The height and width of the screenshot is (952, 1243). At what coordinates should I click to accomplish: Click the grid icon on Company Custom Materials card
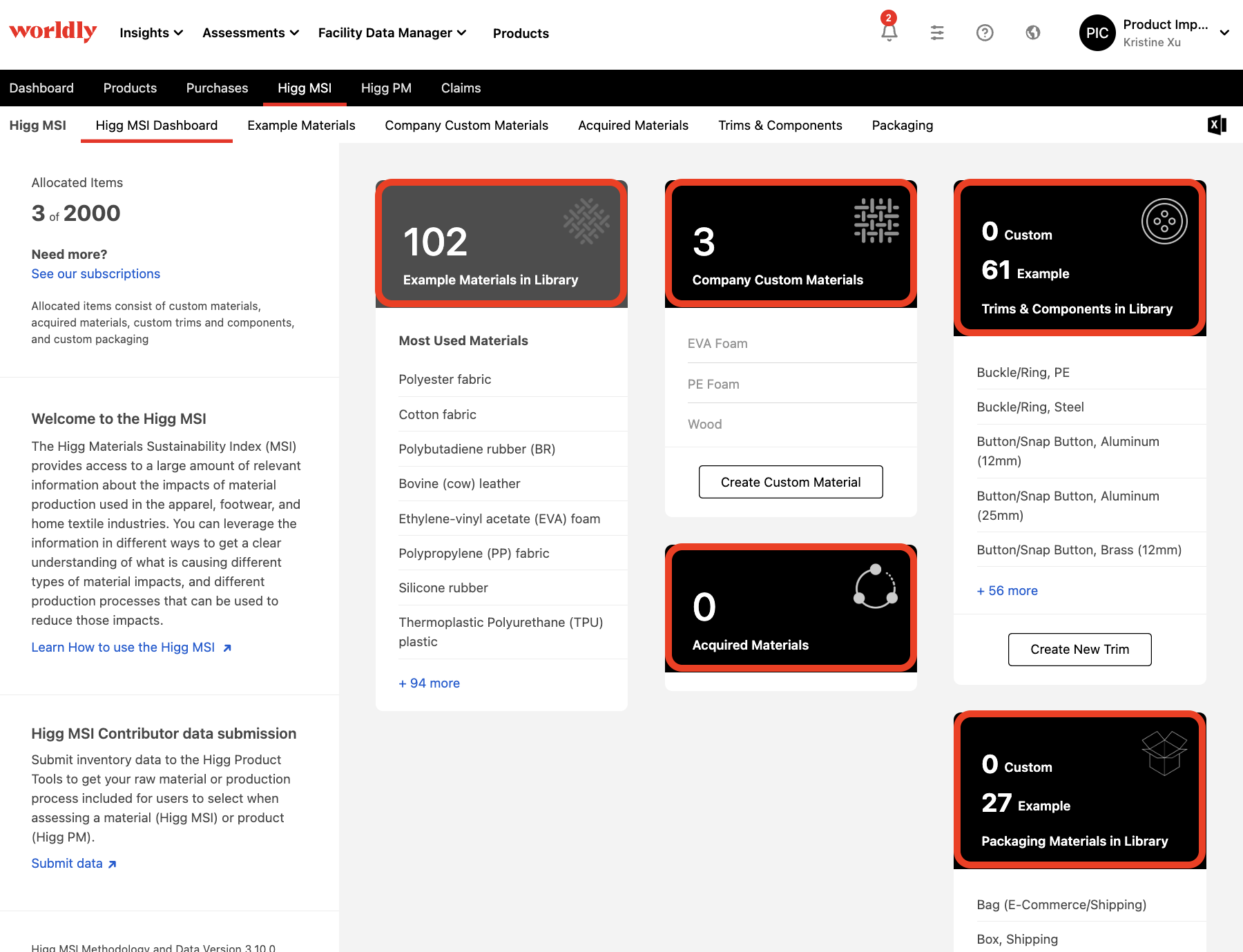click(x=876, y=221)
